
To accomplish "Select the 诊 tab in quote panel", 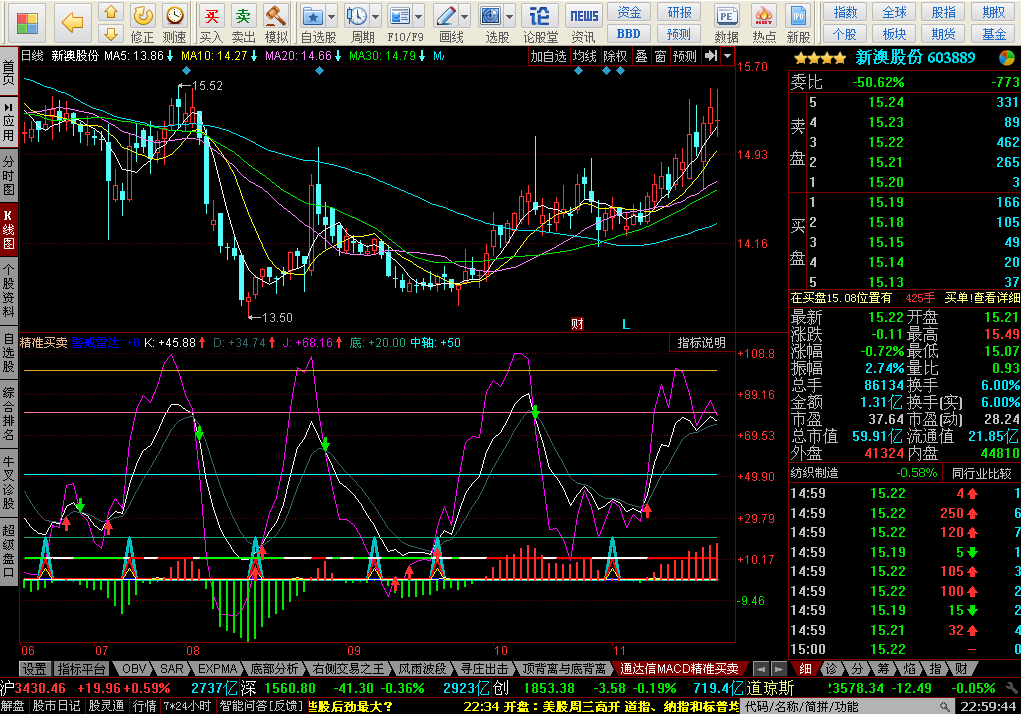I will coord(832,669).
